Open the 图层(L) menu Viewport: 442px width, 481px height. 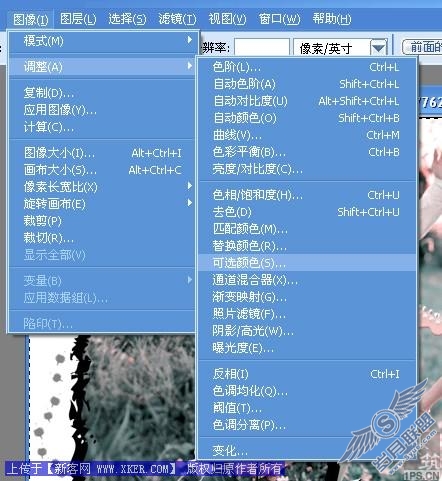click(78, 19)
